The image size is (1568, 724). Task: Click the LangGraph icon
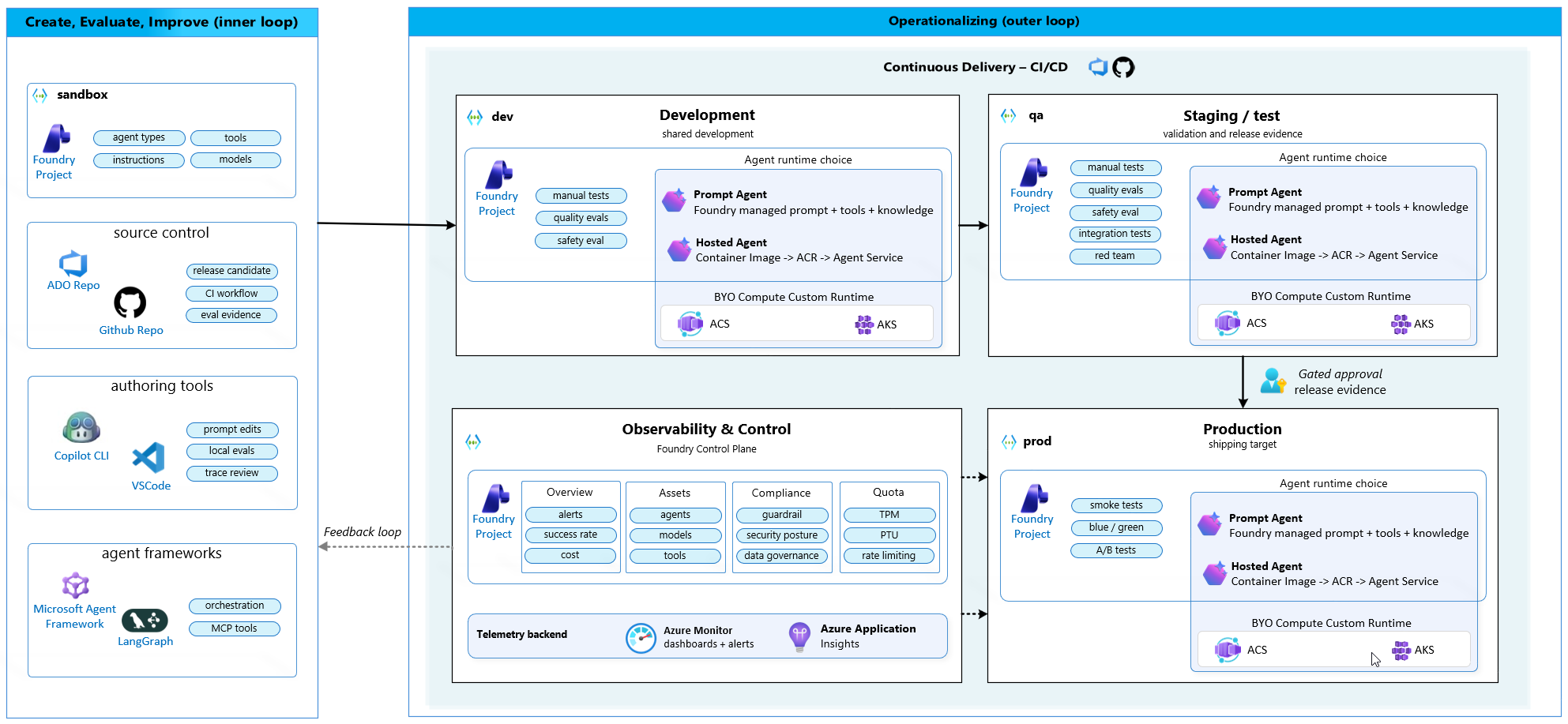tap(145, 621)
